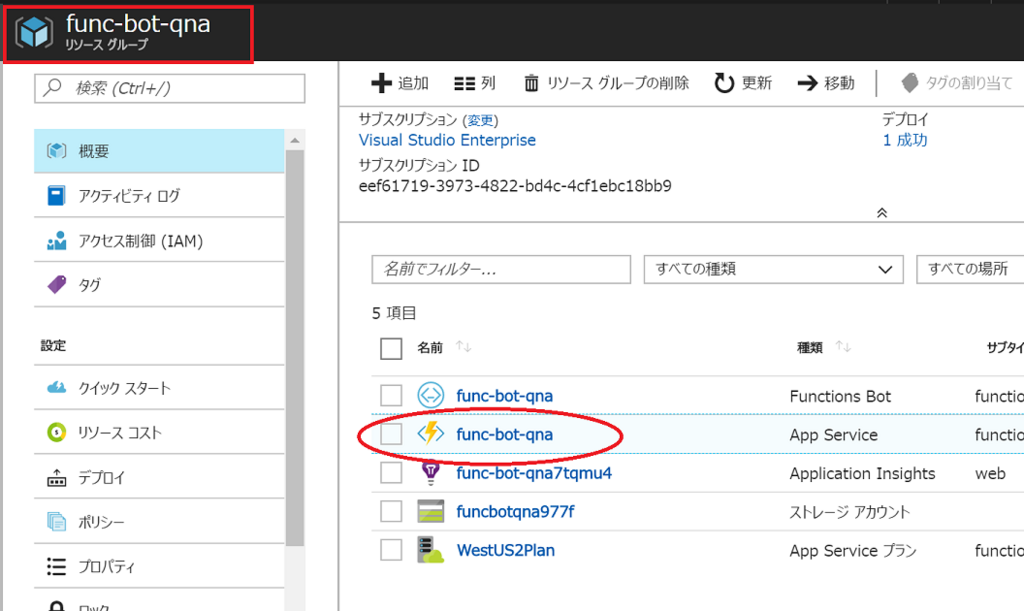Open the すべての場所 location dropdown
This screenshot has width=1024, height=611.
970,269
